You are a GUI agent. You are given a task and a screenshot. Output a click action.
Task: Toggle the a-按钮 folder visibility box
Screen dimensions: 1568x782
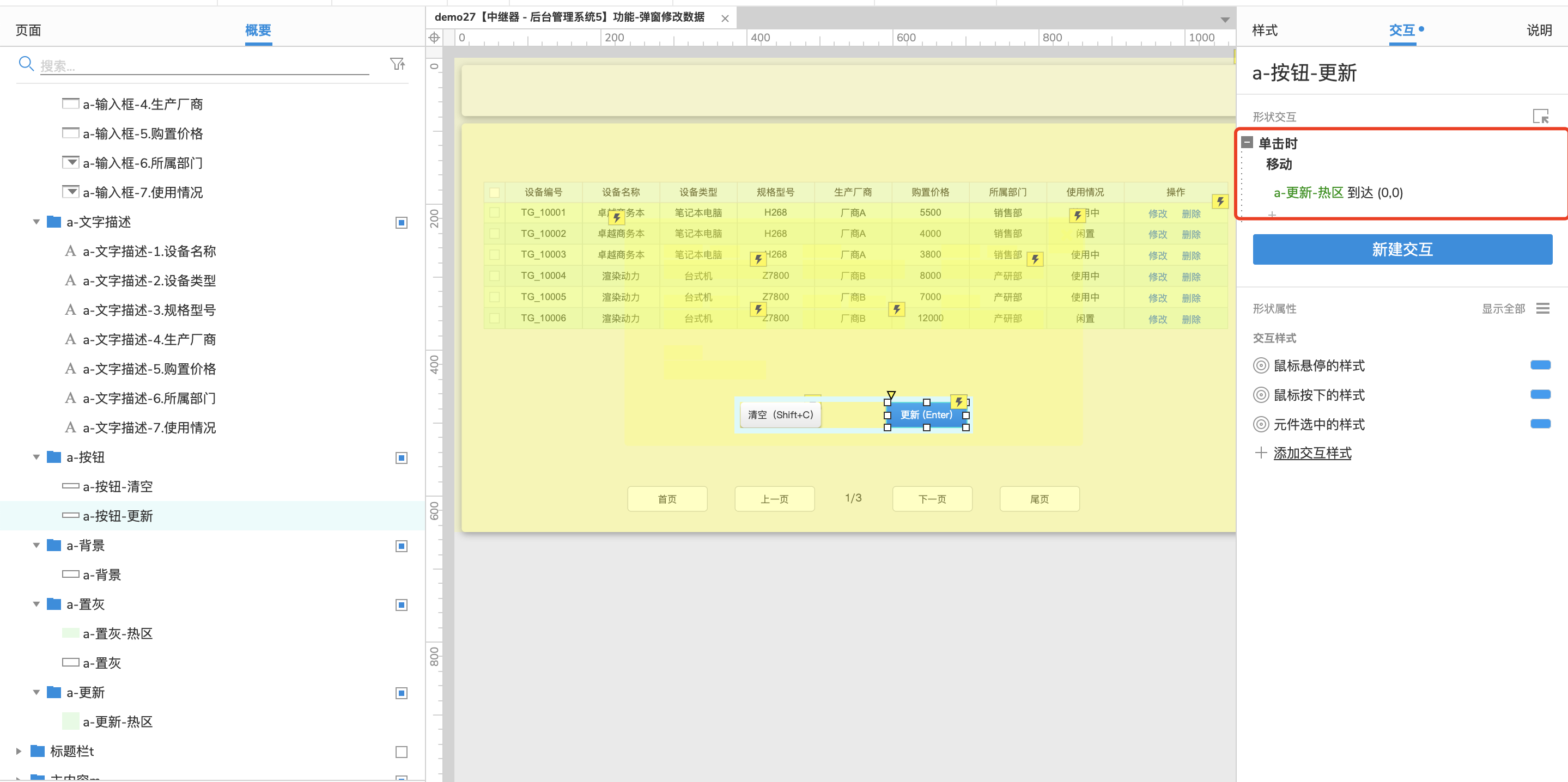pos(401,458)
